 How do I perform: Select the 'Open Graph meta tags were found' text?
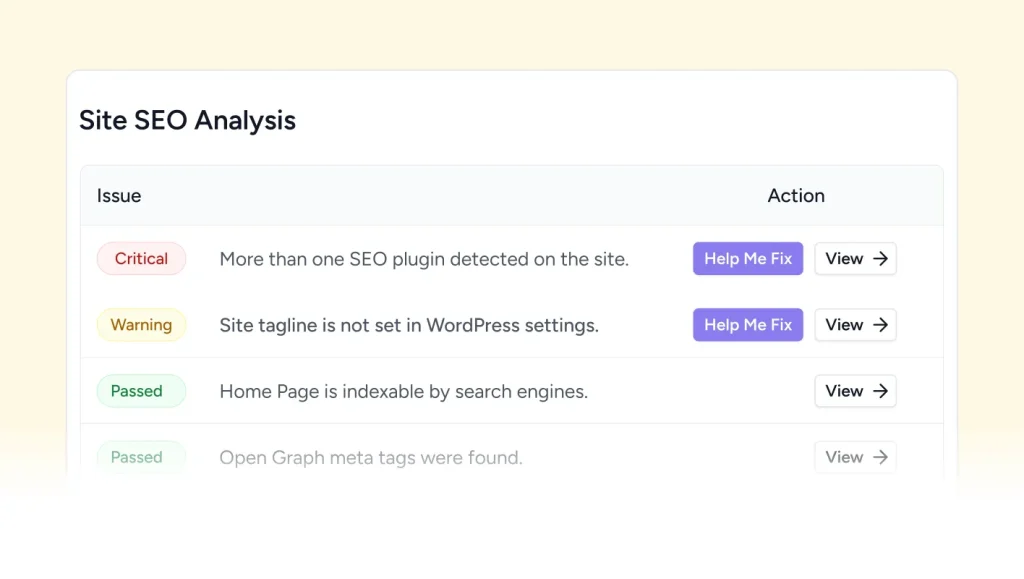pyautogui.click(x=371, y=458)
